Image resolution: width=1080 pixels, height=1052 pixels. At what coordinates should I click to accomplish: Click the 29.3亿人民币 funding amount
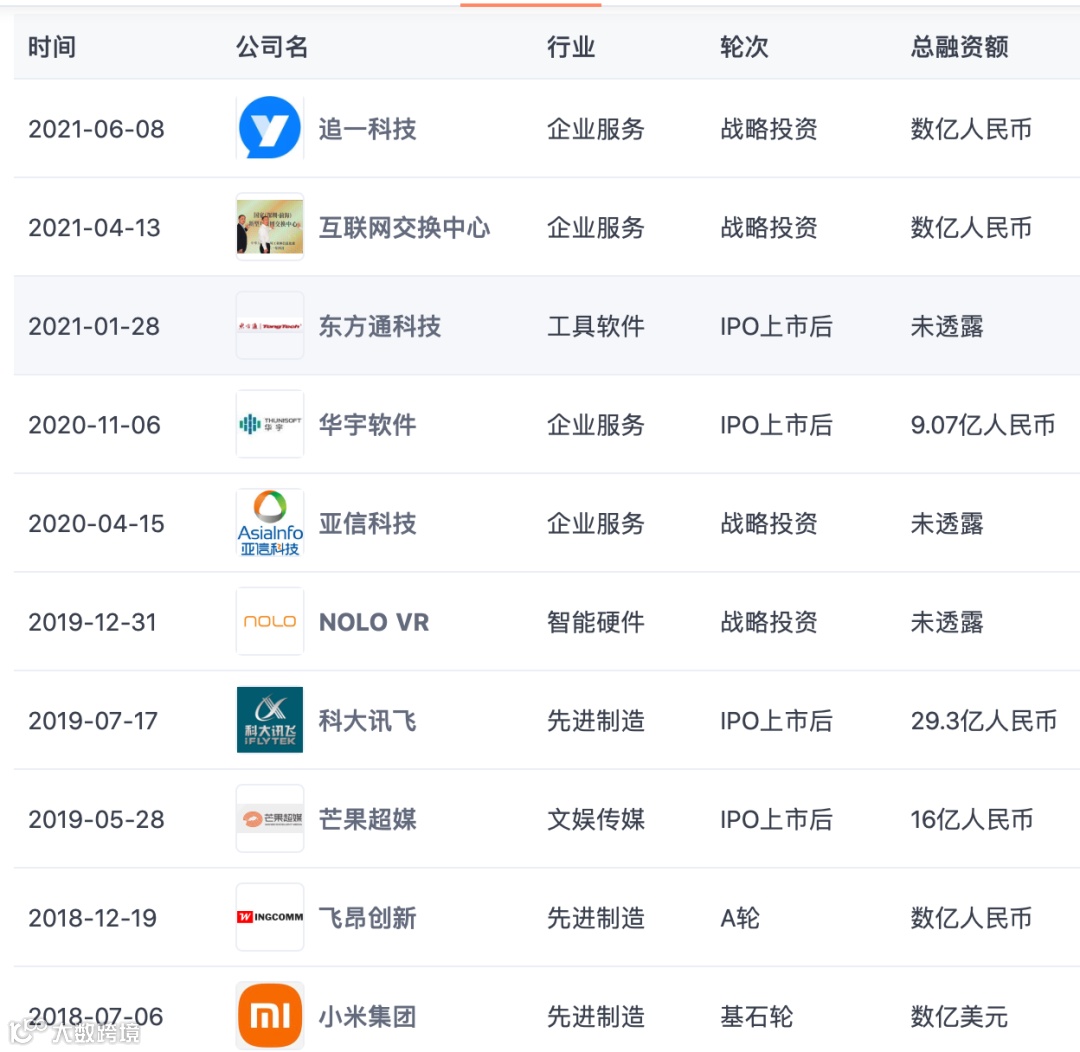click(984, 721)
